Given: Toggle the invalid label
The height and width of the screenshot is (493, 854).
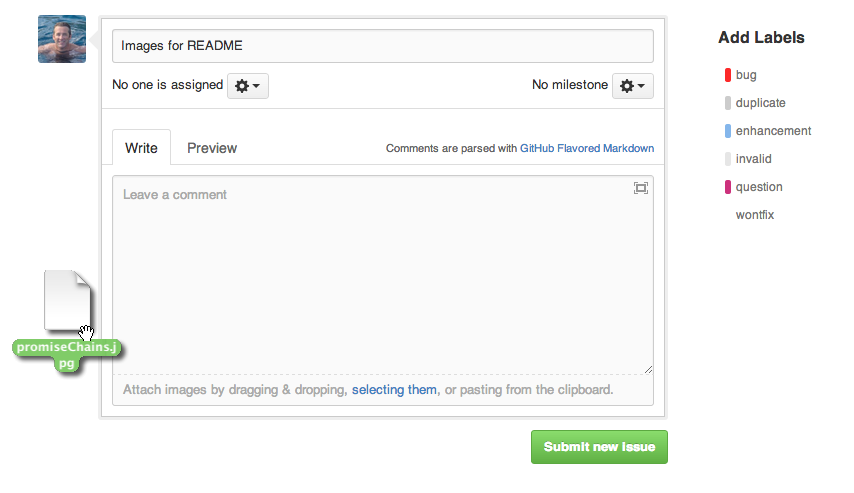Looking at the screenshot, I should point(753,159).
